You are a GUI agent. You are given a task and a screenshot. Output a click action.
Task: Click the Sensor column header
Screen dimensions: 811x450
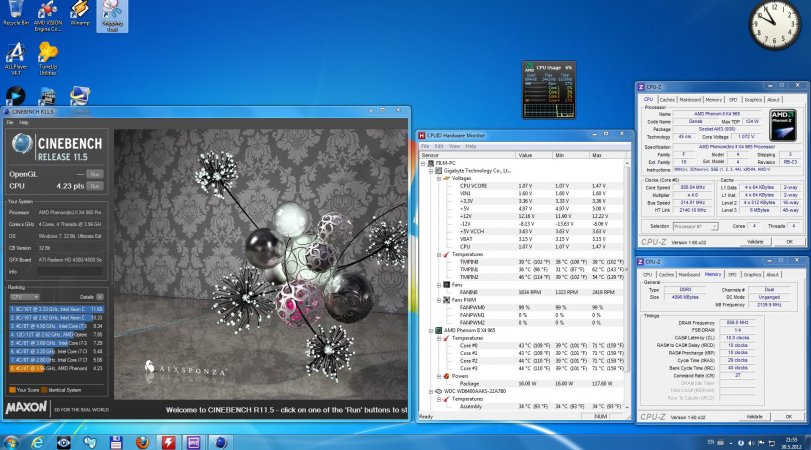click(467, 155)
